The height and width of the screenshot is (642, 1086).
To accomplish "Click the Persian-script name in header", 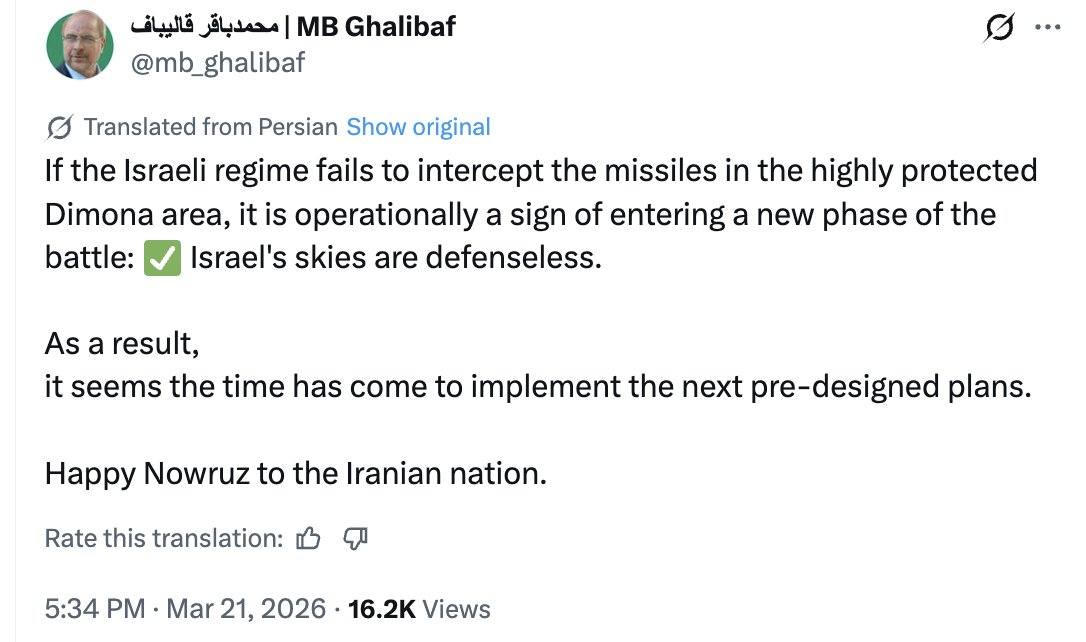I will (204, 26).
